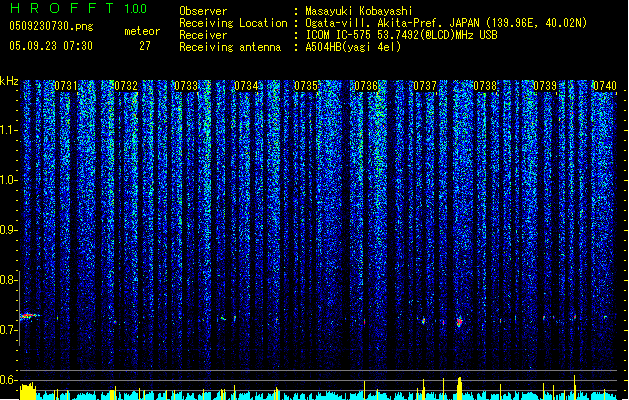The image size is (629, 400).
Task: Click the 0734 time marker
Action: click(x=246, y=86)
